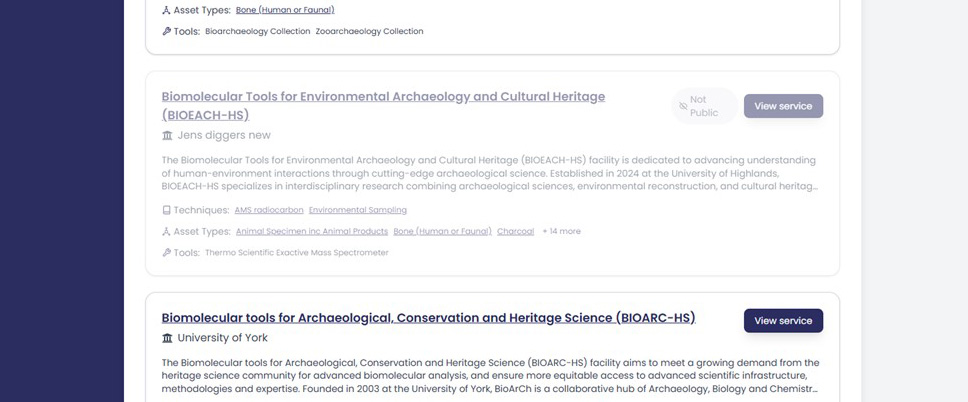
Task: Expand the "+ 14 more" asset types
Action: click(x=561, y=231)
